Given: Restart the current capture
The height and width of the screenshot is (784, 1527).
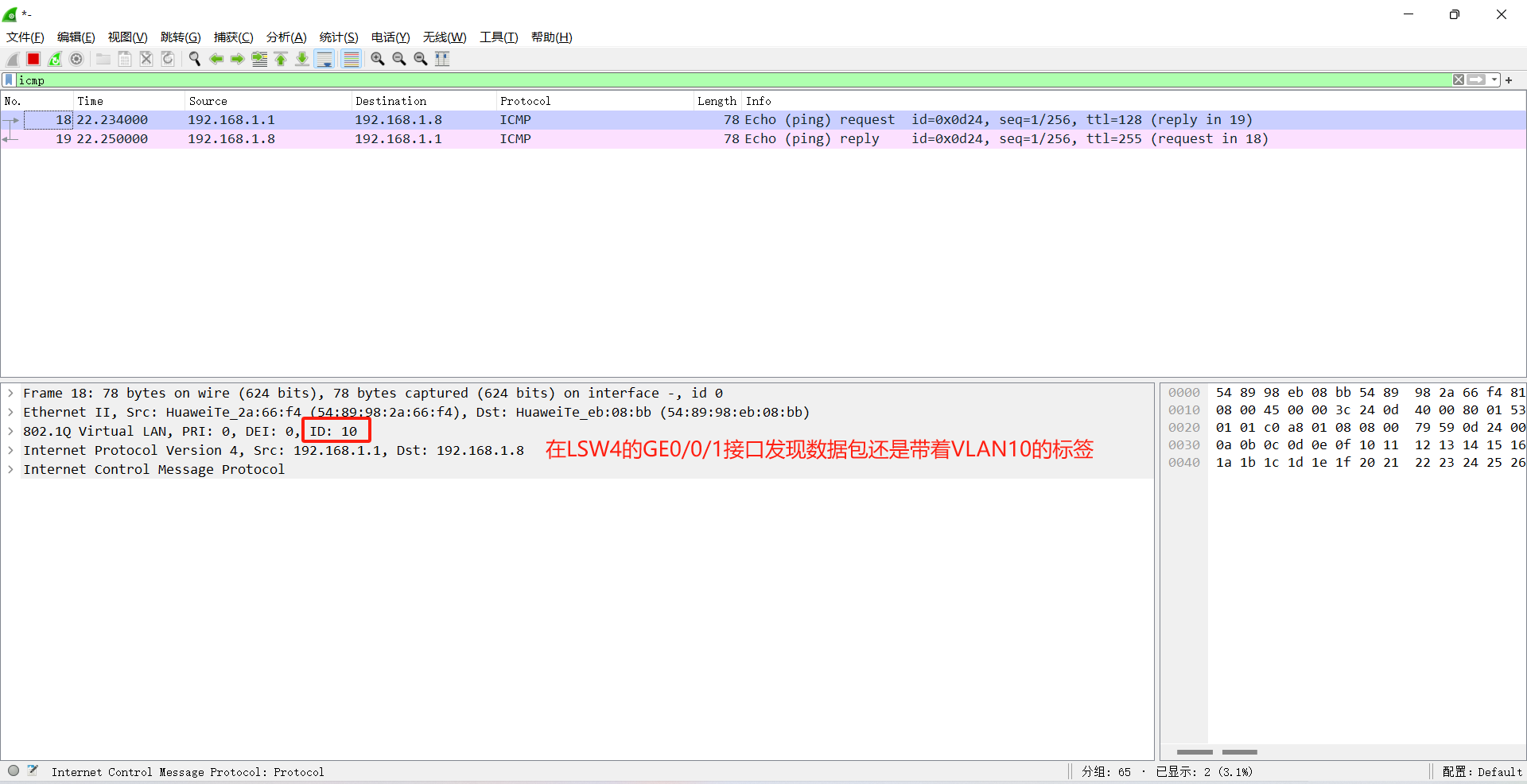Looking at the screenshot, I should pos(55,59).
